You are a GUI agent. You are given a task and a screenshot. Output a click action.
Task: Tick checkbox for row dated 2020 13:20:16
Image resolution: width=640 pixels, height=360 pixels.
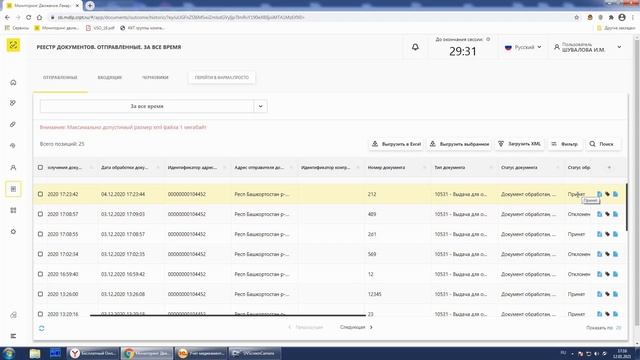coord(40,314)
